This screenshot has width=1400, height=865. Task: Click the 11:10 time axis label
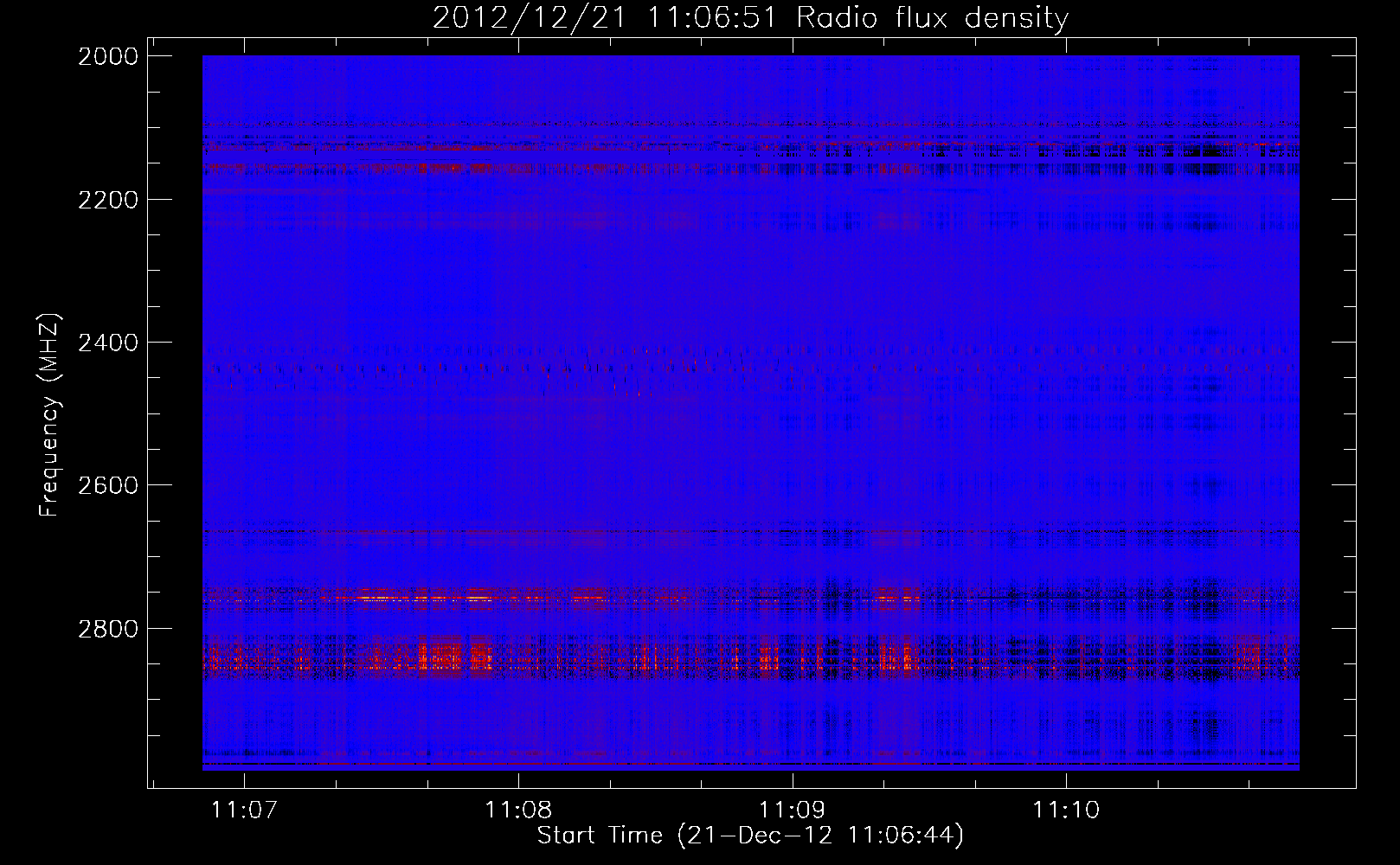[x=1066, y=810]
